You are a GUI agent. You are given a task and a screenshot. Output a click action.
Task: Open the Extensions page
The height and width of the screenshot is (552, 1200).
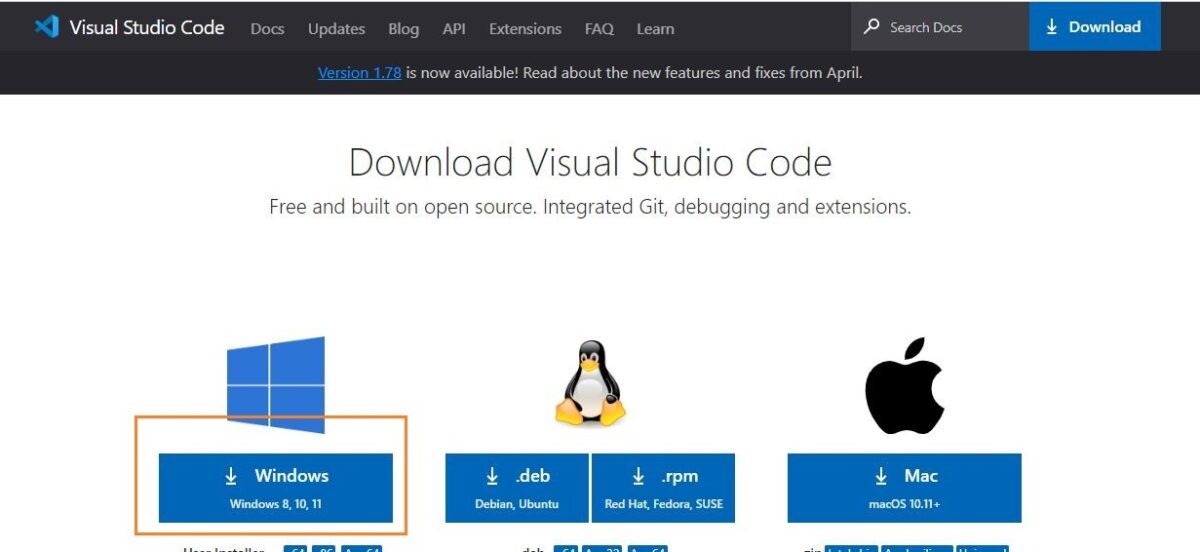(525, 28)
